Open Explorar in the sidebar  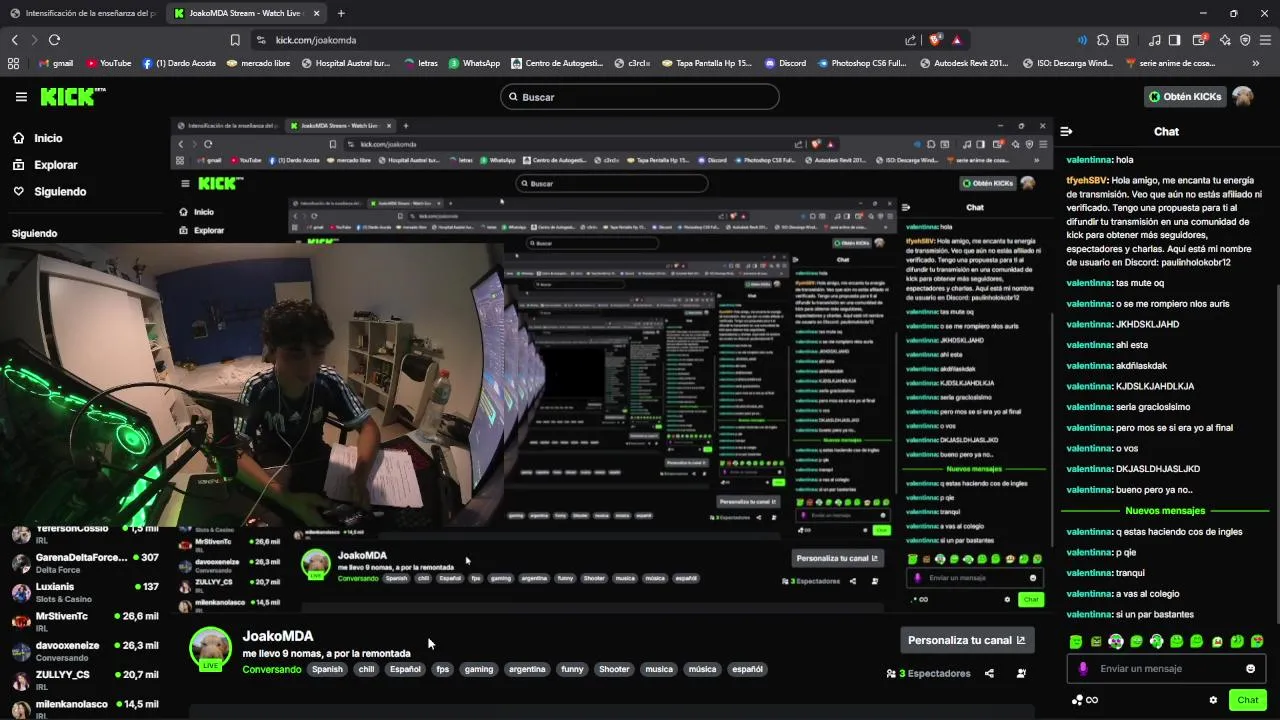pos(55,165)
